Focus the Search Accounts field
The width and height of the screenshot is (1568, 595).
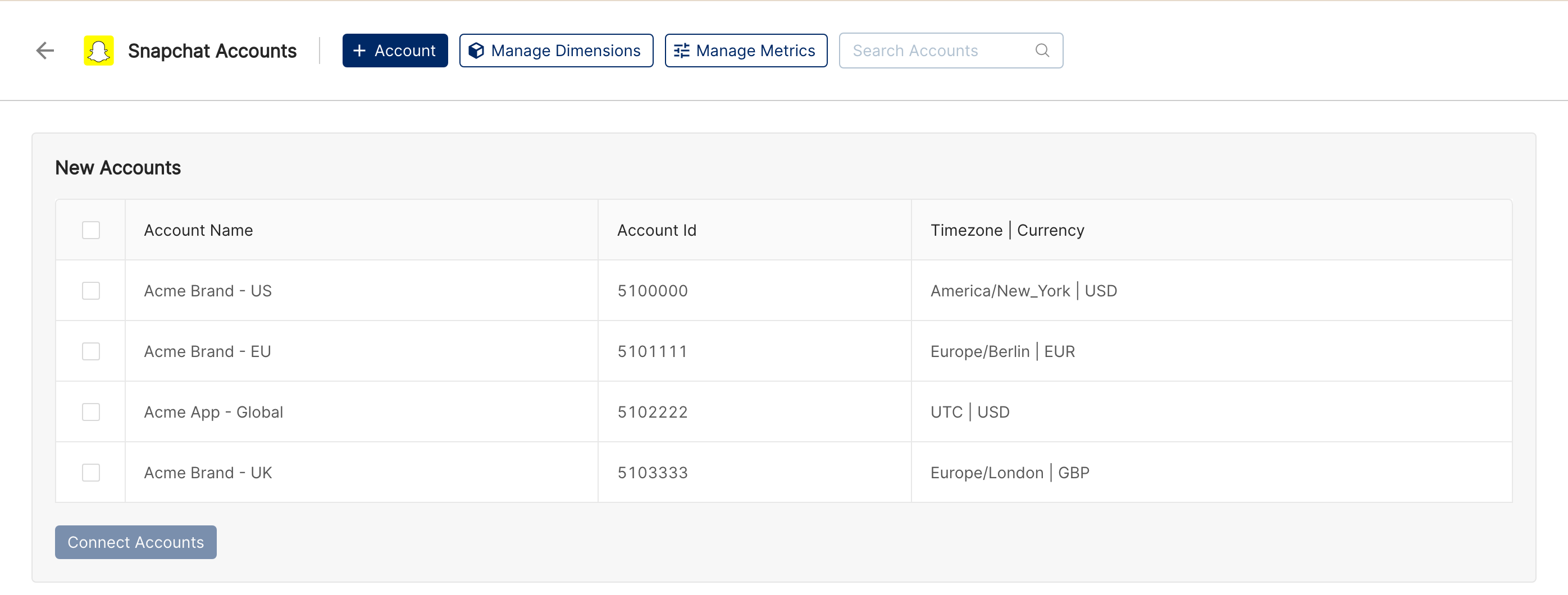coord(951,51)
